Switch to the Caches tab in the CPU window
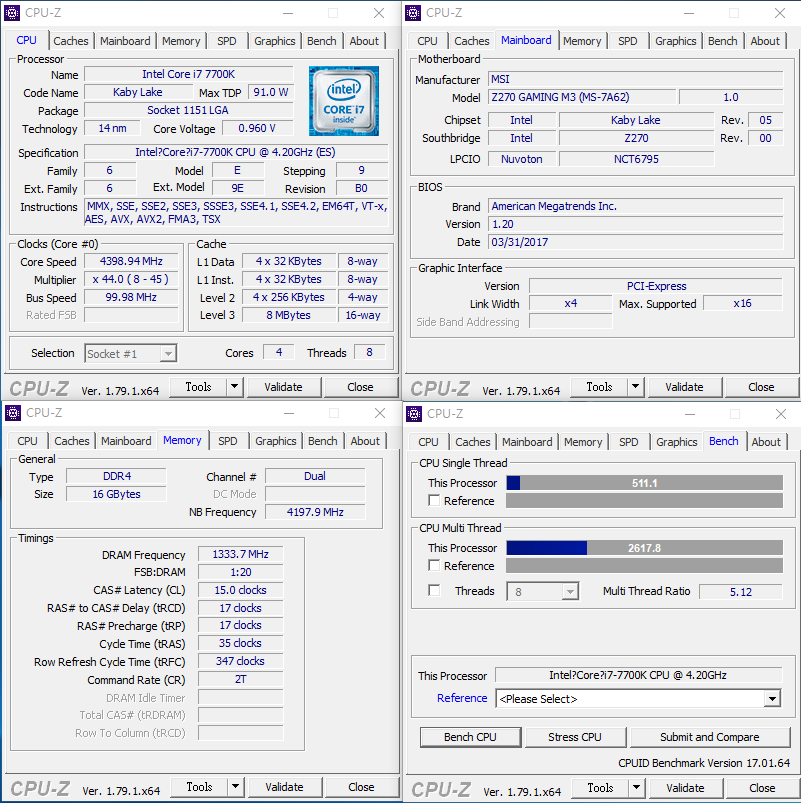This screenshot has height=803, width=801. pyautogui.click(x=71, y=41)
